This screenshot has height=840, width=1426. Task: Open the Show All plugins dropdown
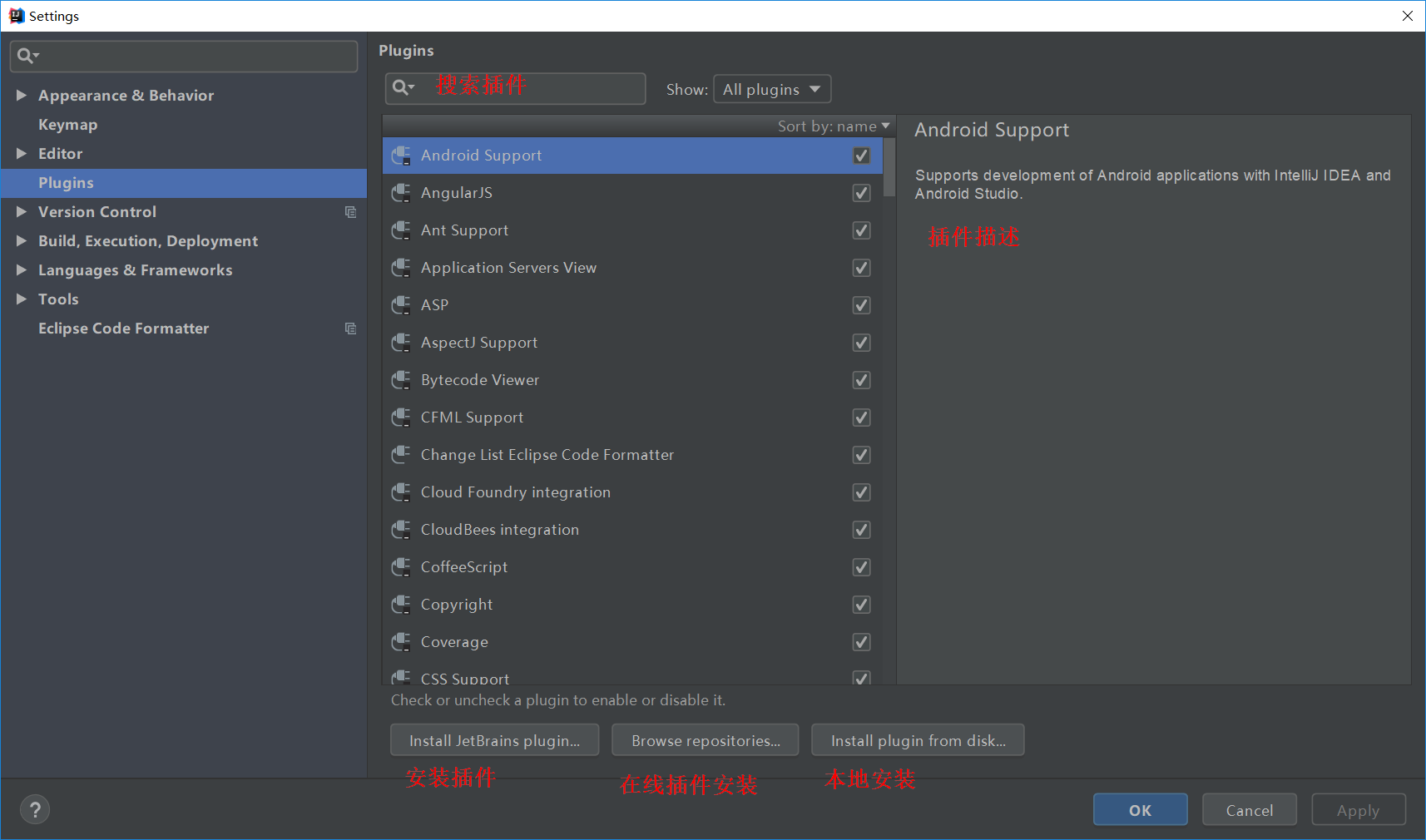(772, 89)
